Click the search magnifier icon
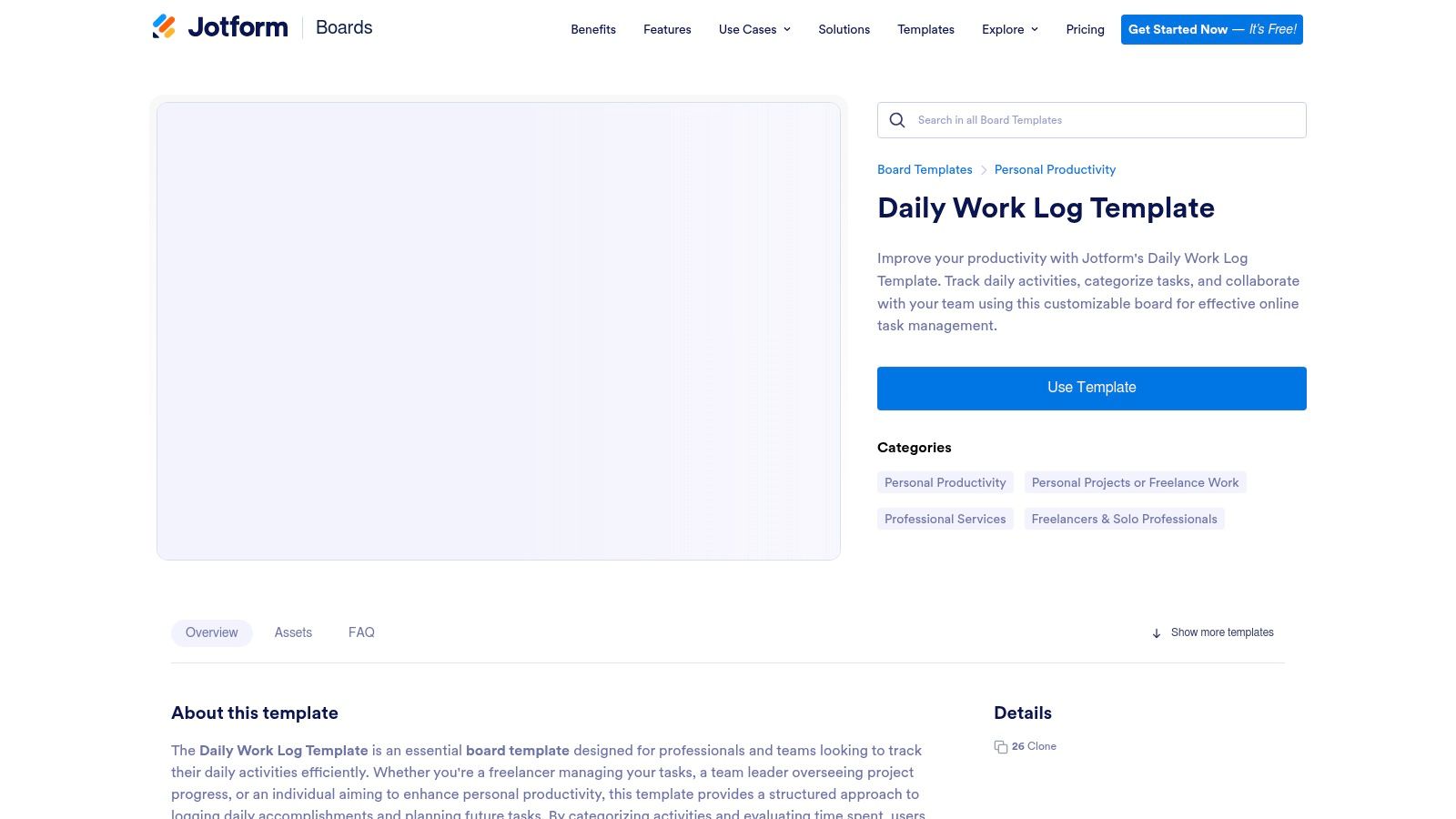 coord(896,120)
